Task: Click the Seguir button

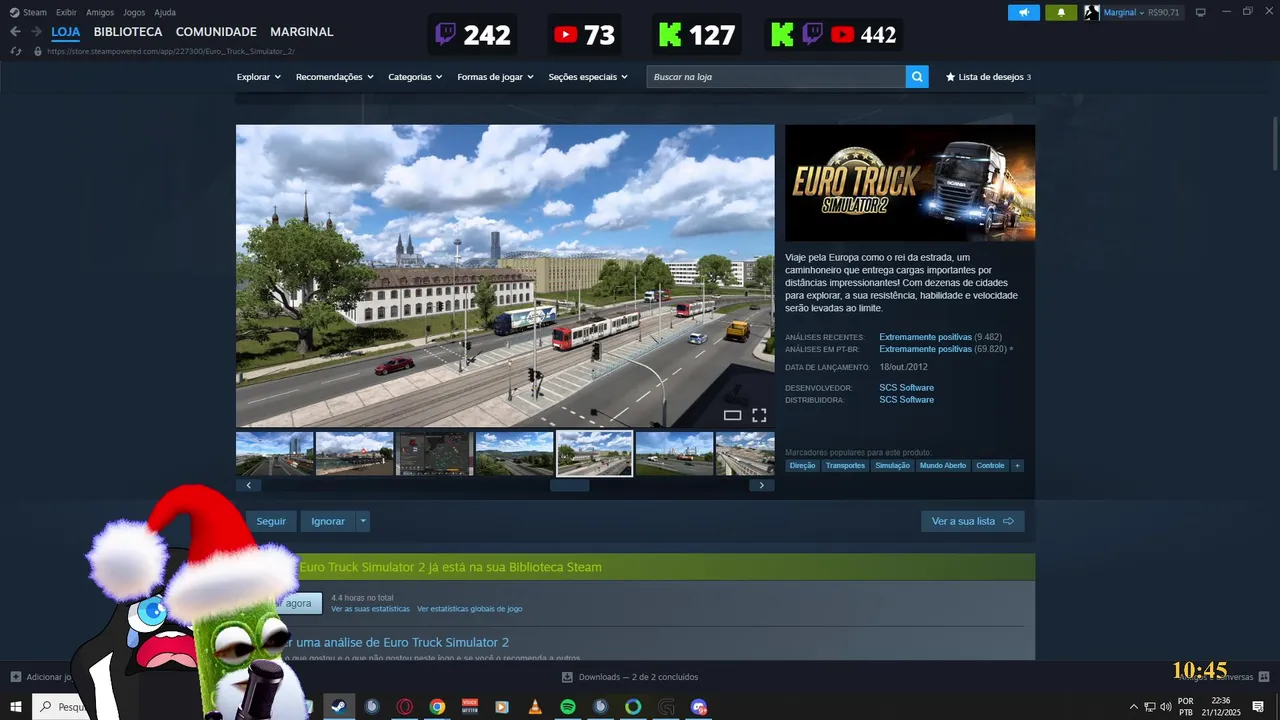Action: [271, 521]
